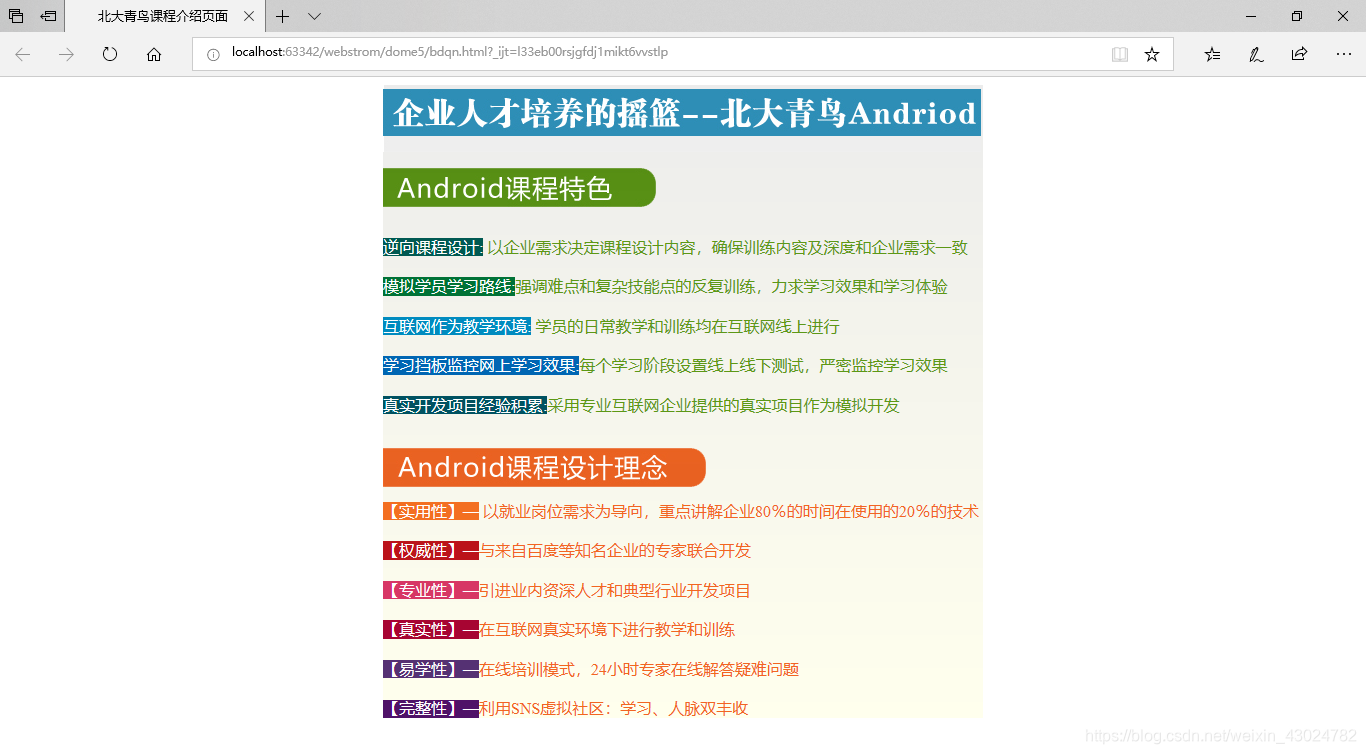Minimize the browser window
The width and height of the screenshot is (1366, 754).
click(x=1252, y=16)
